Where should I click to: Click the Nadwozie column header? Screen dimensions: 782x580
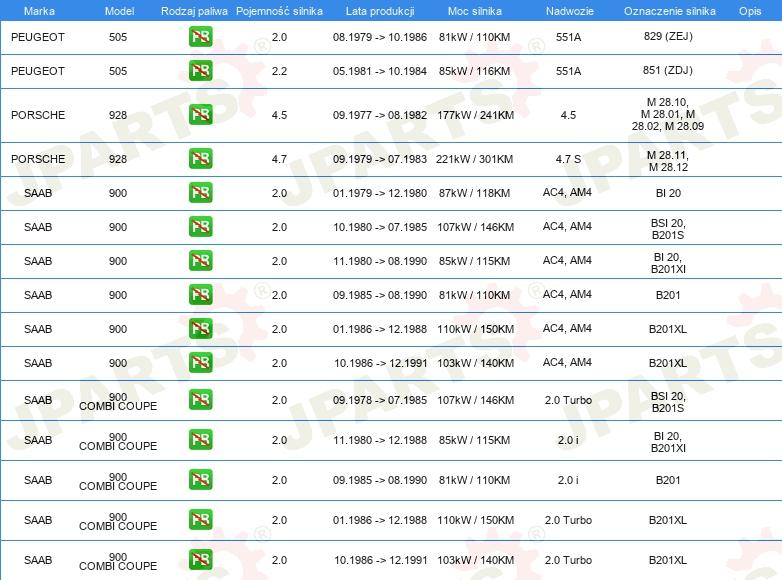click(570, 11)
